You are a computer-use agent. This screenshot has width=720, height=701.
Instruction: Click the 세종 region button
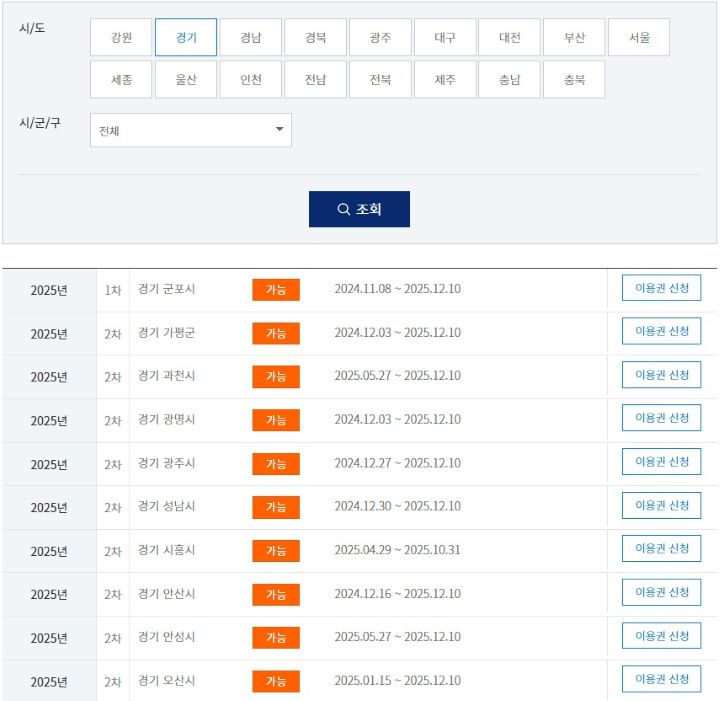(x=121, y=79)
